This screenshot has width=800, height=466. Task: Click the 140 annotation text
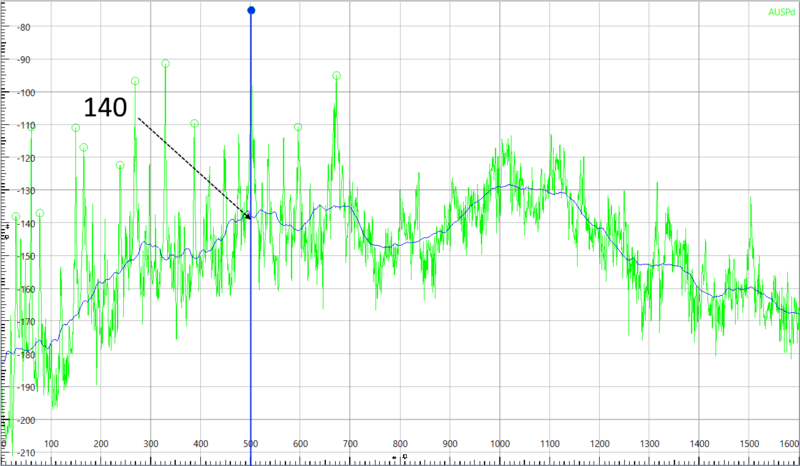click(105, 108)
